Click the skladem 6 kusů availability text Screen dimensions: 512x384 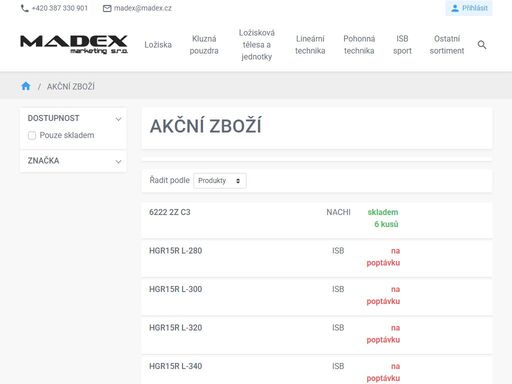point(383,218)
